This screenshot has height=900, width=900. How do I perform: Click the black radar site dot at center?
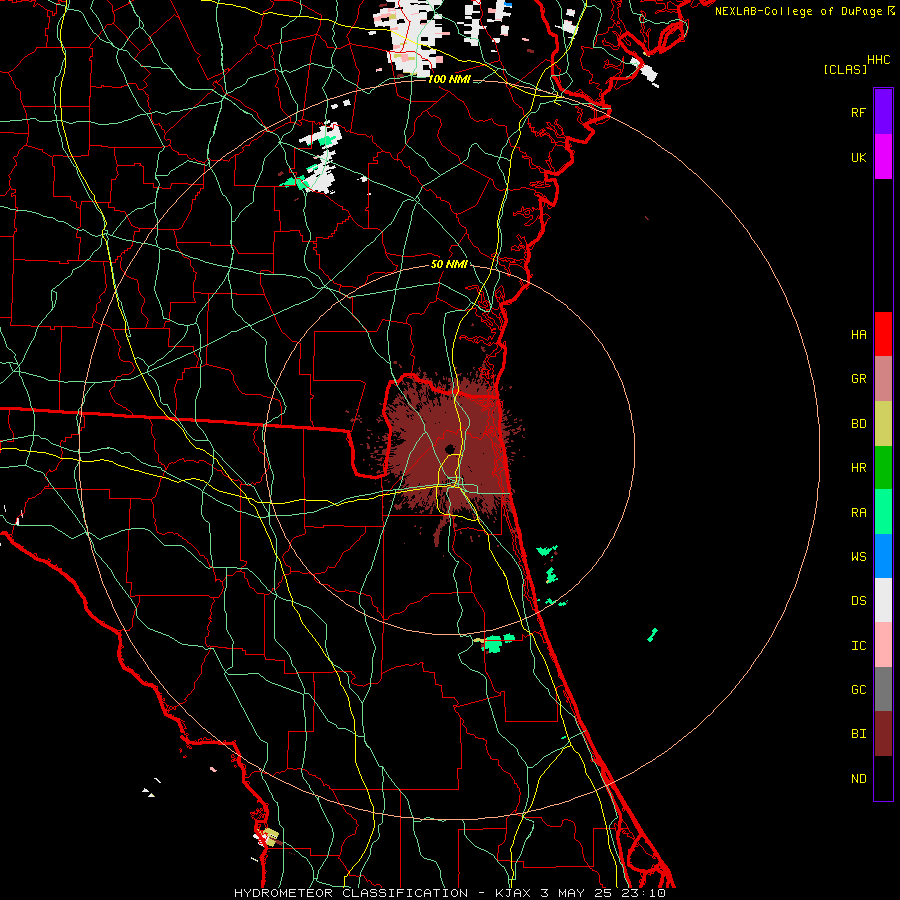pos(449,448)
